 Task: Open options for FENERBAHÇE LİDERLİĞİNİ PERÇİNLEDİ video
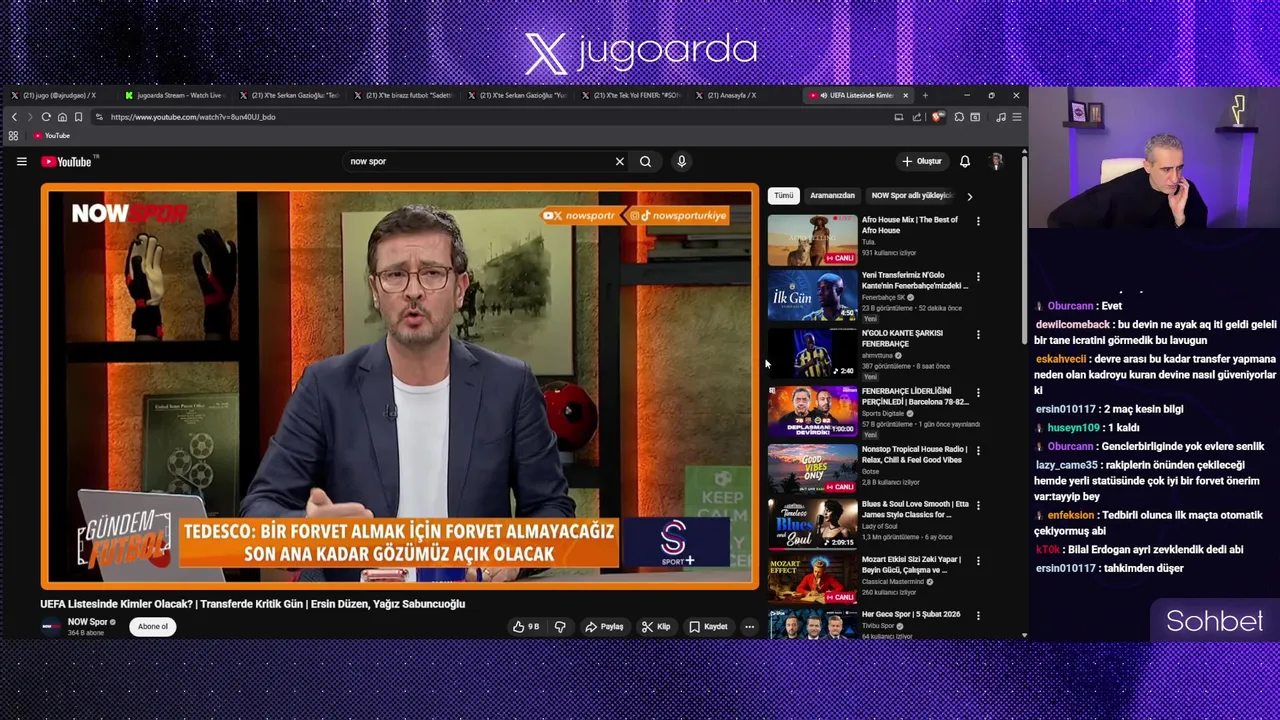point(978,392)
